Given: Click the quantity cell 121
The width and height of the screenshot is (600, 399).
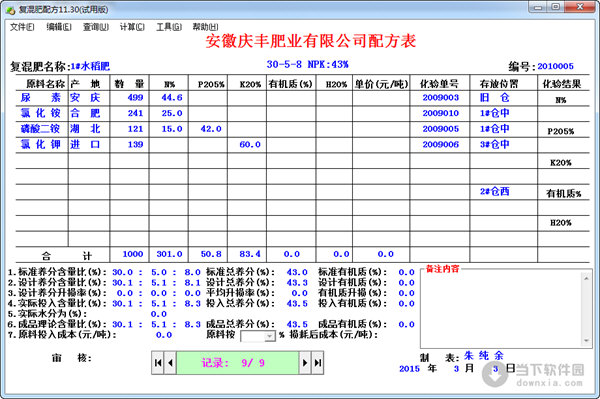Looking at the screenshot, I should point(135,129).
